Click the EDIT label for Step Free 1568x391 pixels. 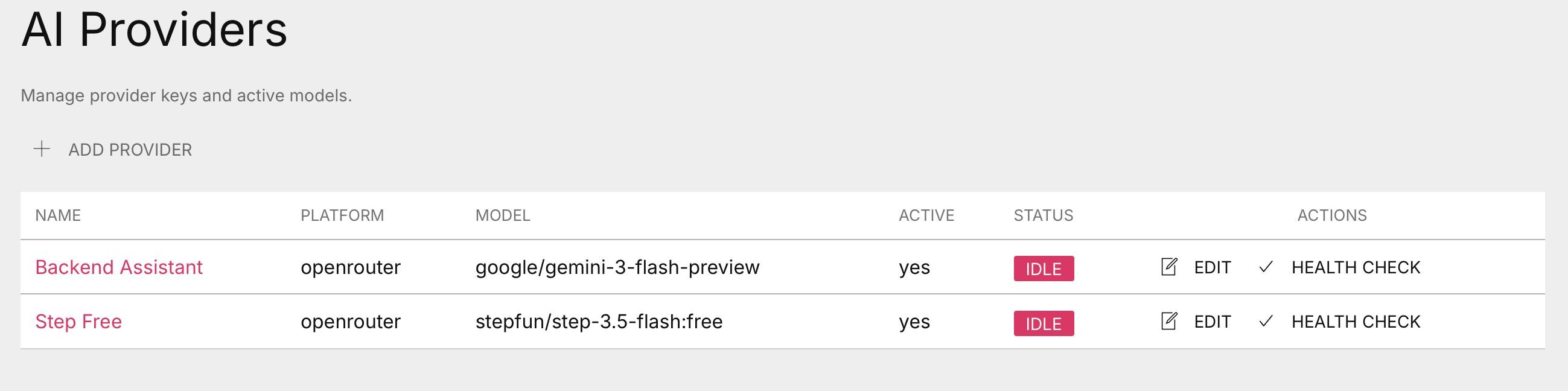point(1212,322)
